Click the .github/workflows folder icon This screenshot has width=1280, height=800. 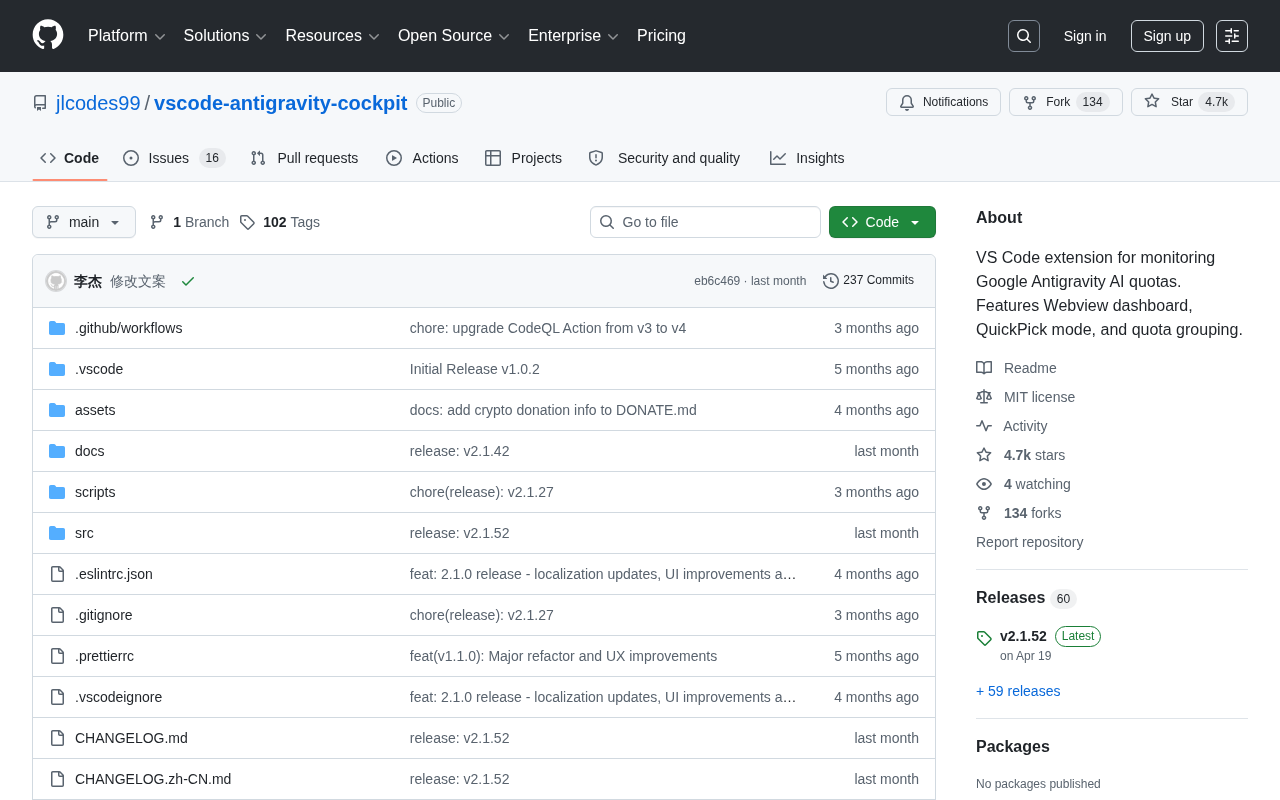tap(57, 328)
